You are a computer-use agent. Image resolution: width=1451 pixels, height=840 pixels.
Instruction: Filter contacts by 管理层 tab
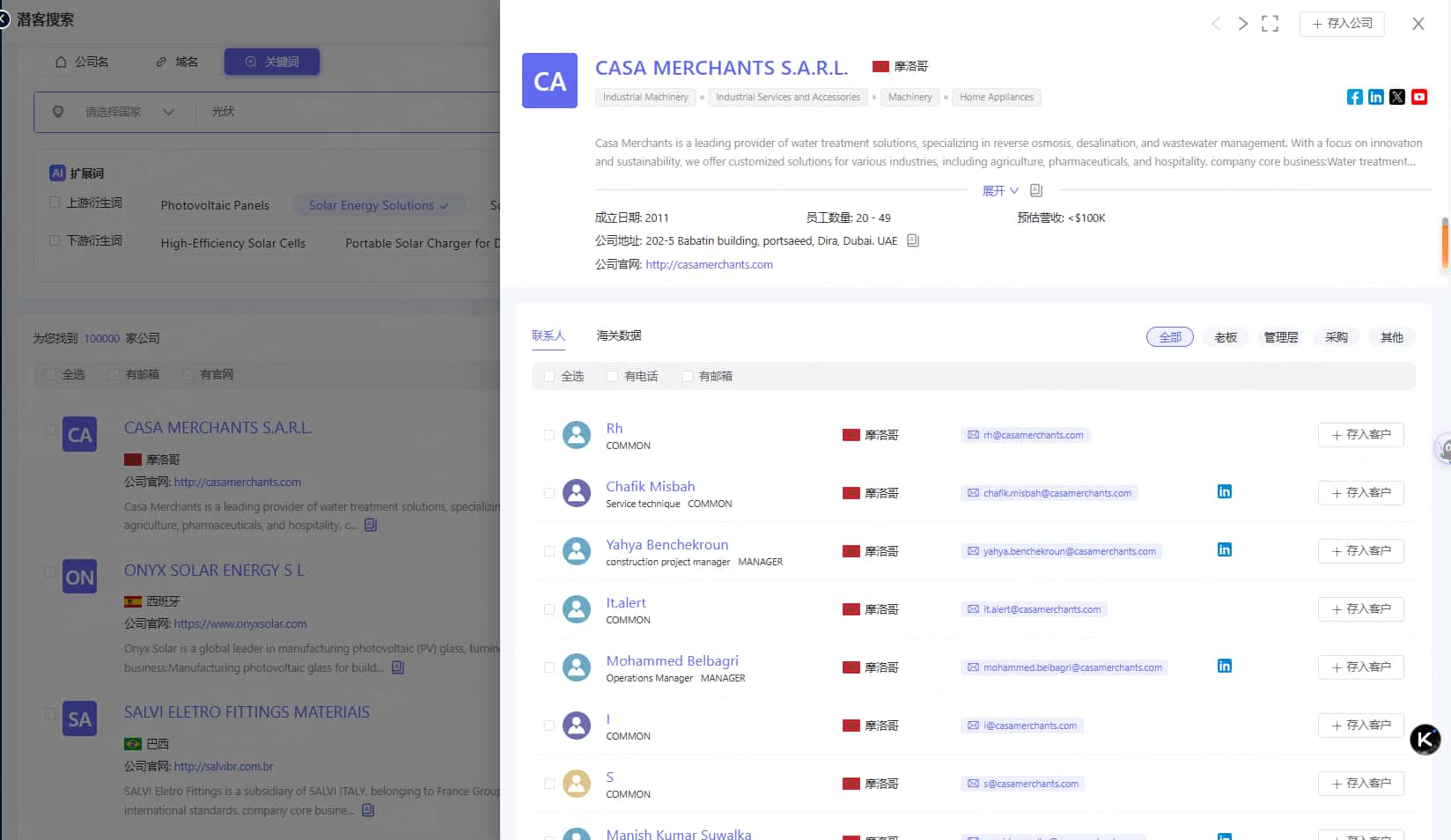coord(1280,337)
